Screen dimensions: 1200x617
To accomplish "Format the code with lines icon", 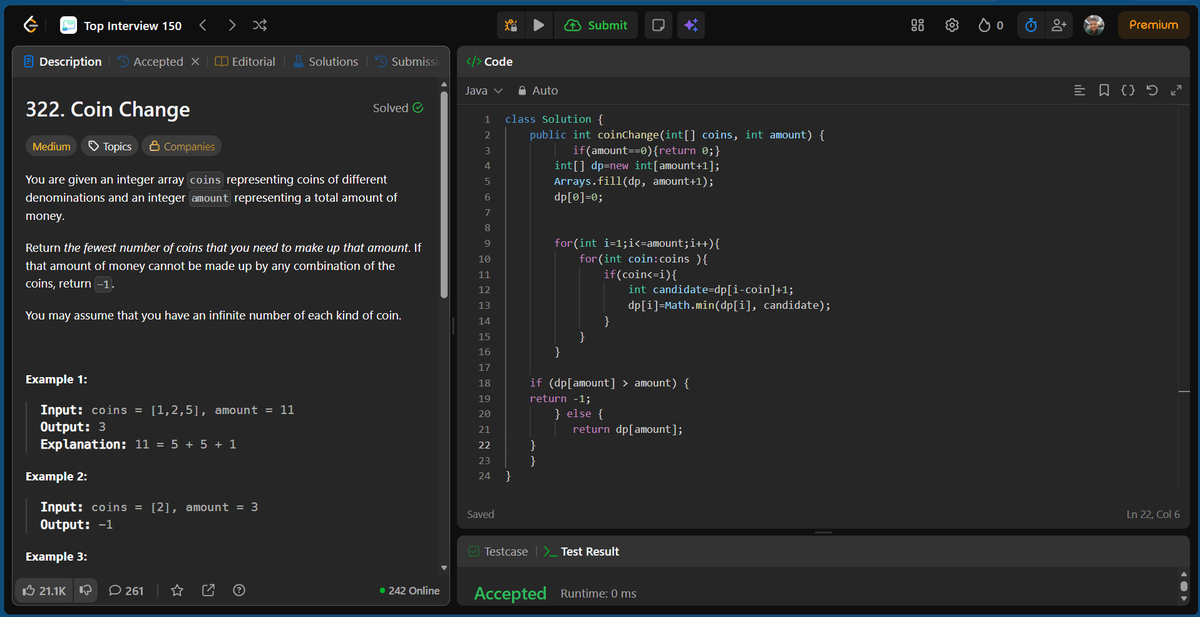I will click(x=1079, y=91).
